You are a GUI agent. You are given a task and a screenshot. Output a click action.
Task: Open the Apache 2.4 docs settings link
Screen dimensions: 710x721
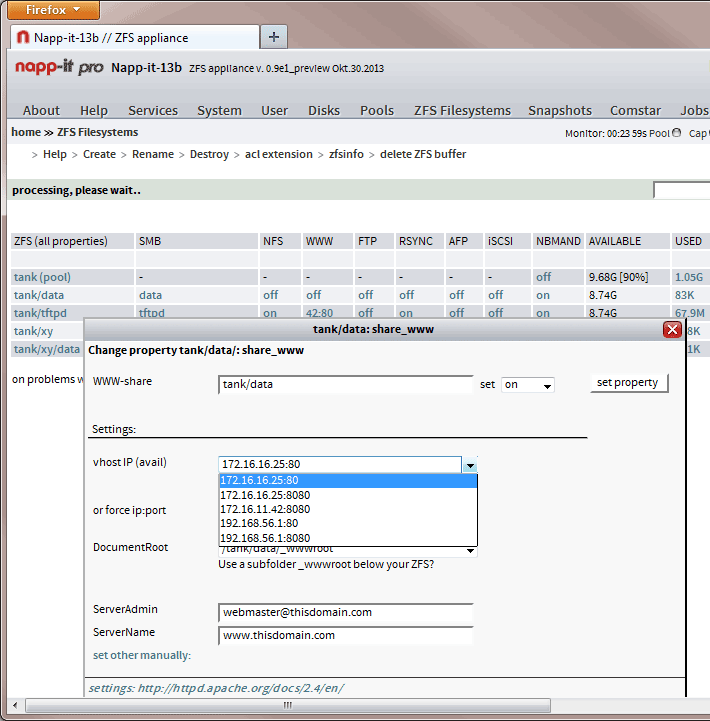[216, 688]
